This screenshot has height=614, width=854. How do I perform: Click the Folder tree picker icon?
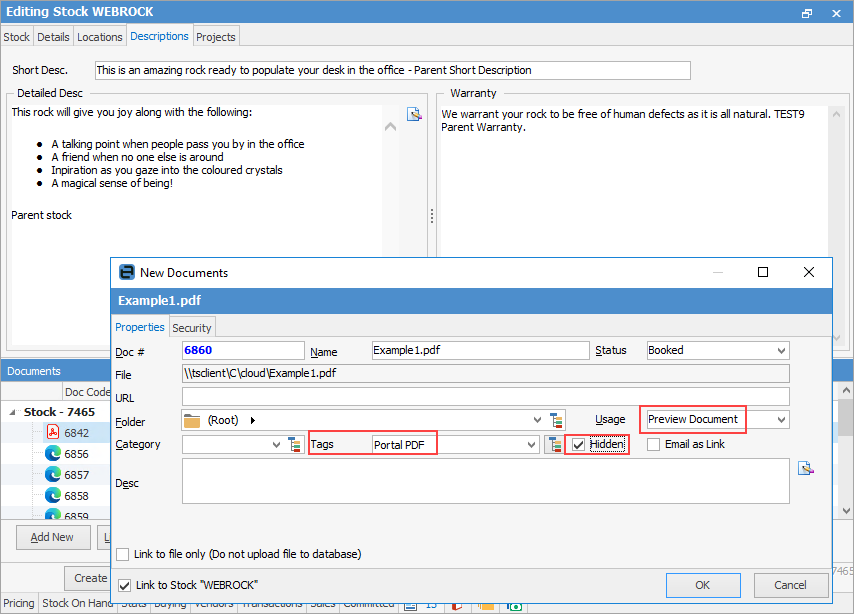point(557,420)
